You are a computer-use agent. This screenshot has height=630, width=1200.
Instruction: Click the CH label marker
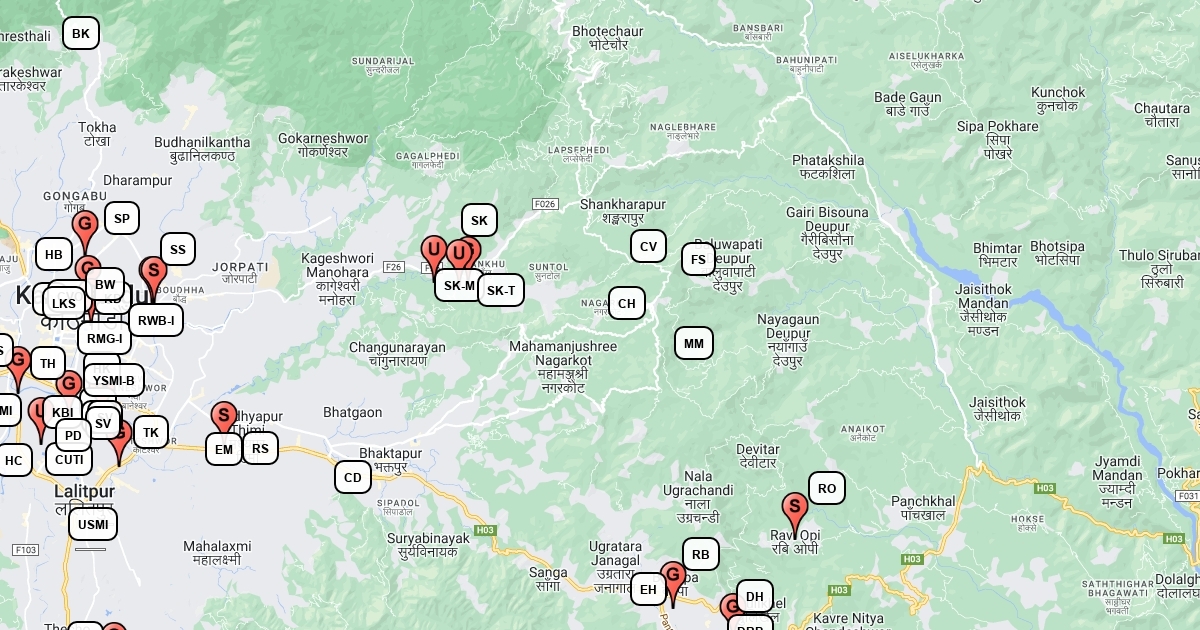coord(627,303)
